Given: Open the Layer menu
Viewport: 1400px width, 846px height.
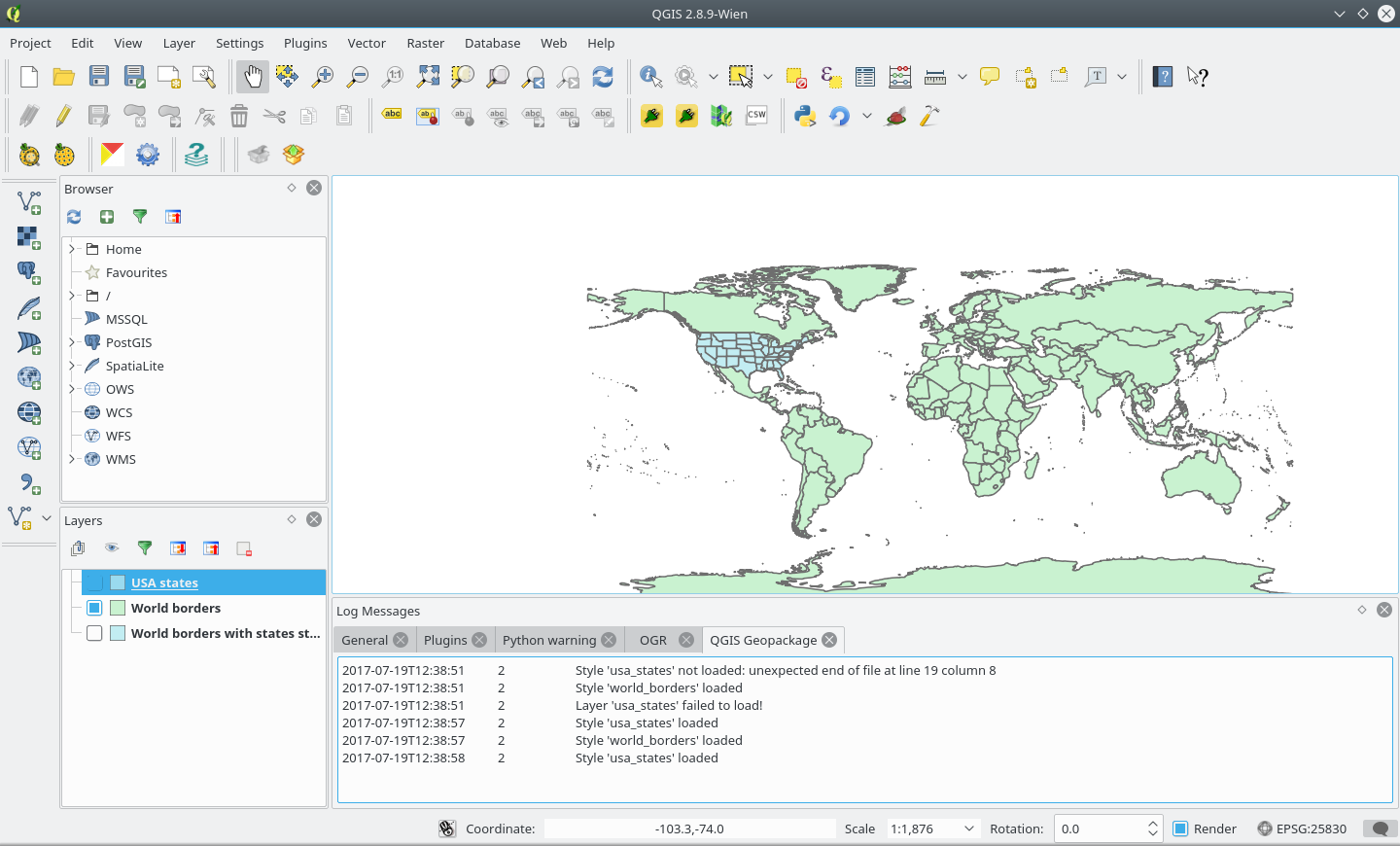Looking at the screenshot, I should pos(179,43).
